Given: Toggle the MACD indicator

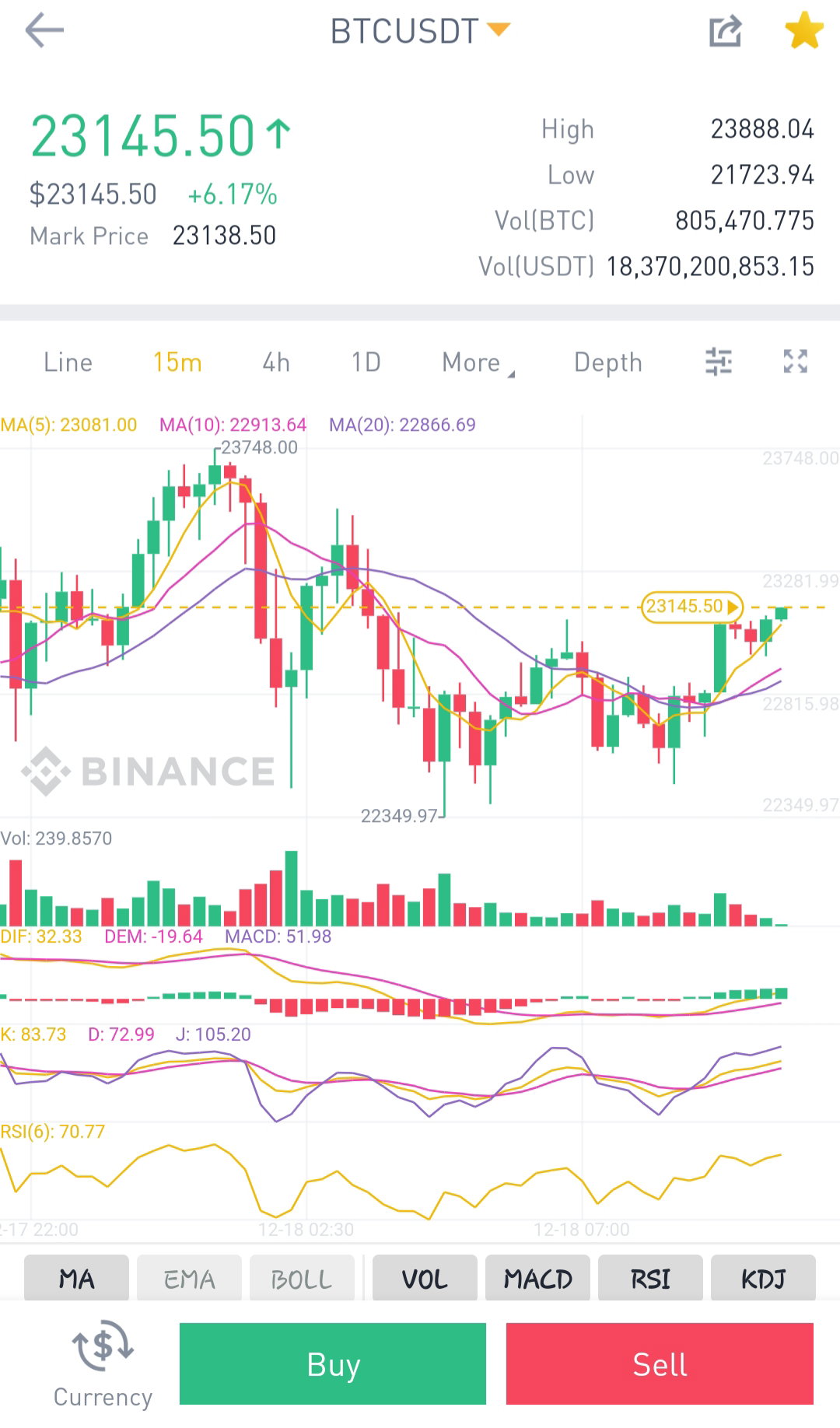Looking at the screenshot, I should [537, 1279].
